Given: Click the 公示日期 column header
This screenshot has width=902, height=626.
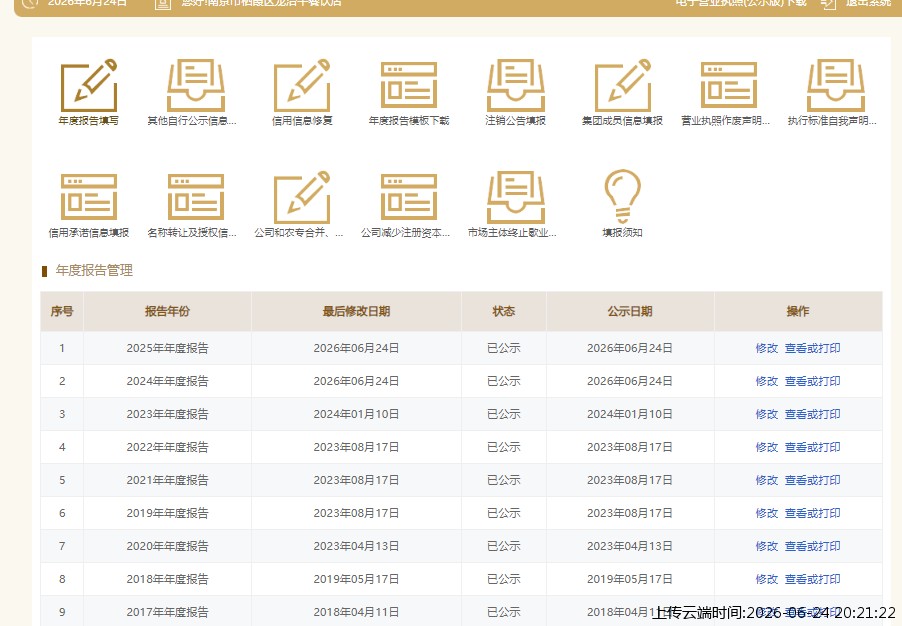Looking at the screenshot, I should tap(630, 311).
